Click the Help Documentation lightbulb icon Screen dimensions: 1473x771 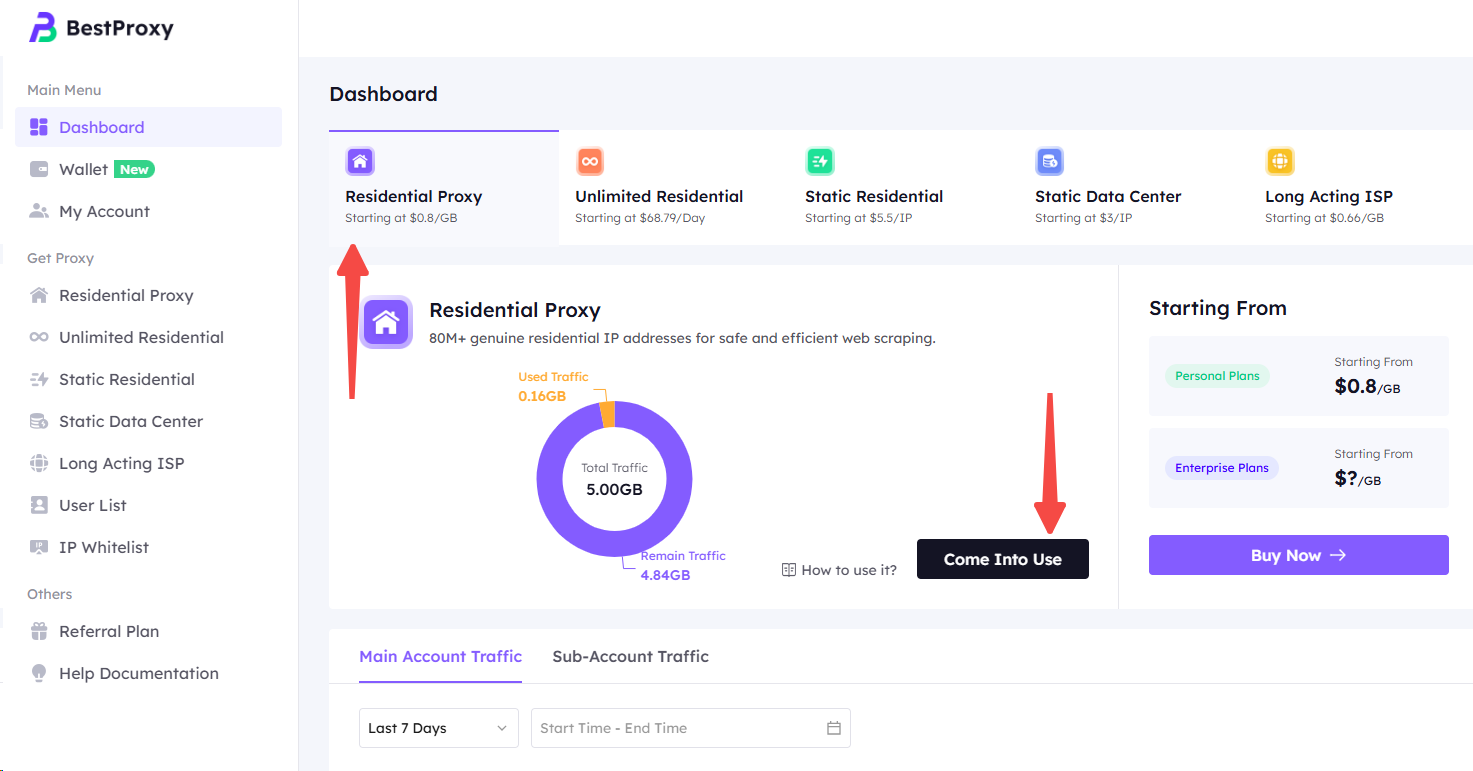pos(39,674)
